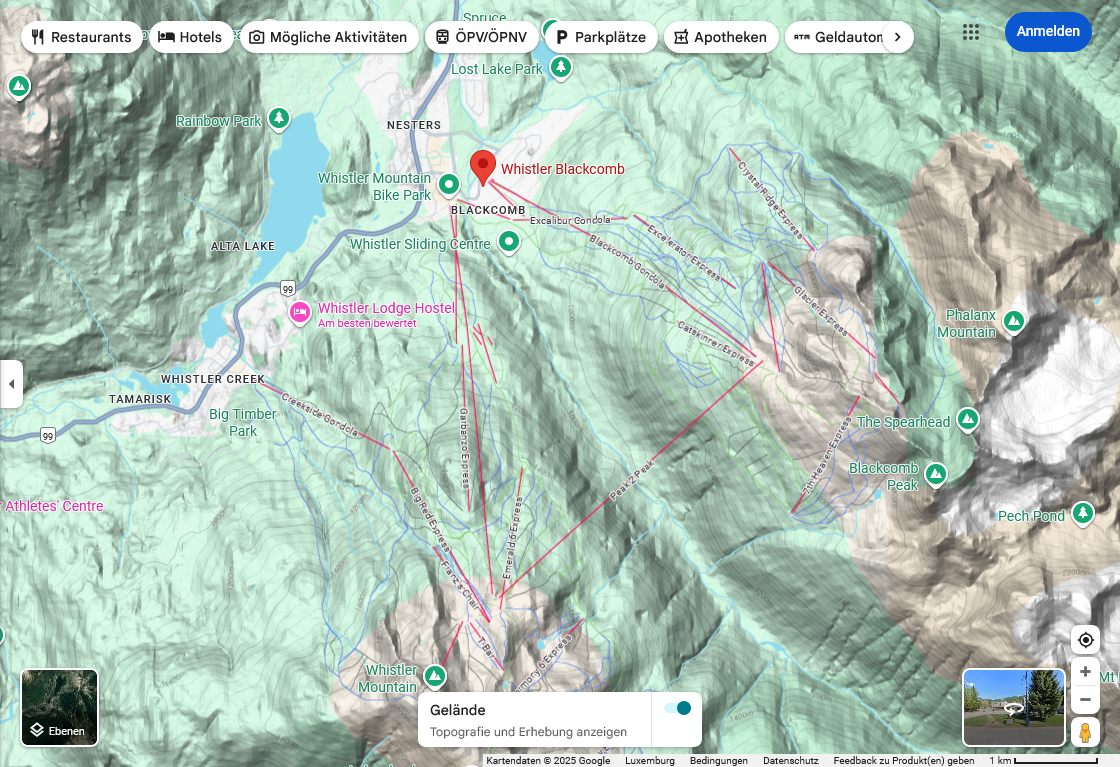Screen dimensions: 1120x767
Task: Open the Datenschutz privacy link
Action: point(791,761)
